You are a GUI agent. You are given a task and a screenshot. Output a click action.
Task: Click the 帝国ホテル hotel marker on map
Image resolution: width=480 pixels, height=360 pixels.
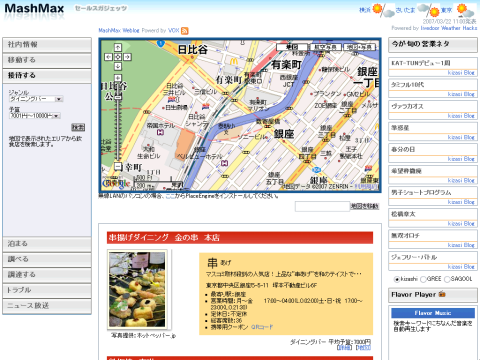[160, 132]
